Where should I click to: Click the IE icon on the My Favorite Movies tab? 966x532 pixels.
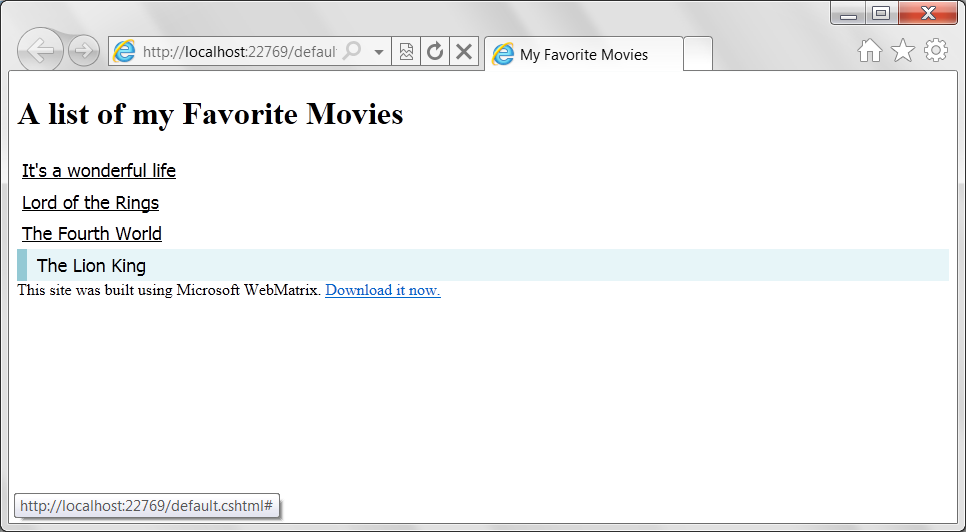503,54
